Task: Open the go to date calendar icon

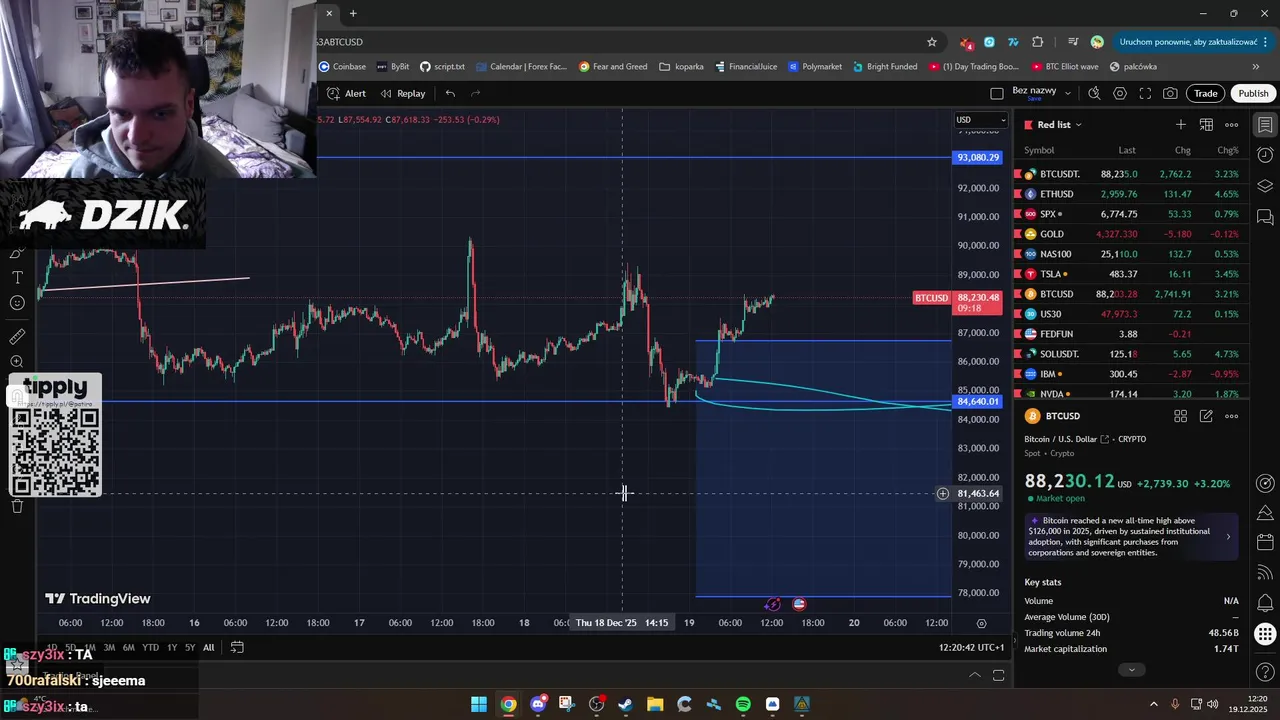Action: [237, 647]
